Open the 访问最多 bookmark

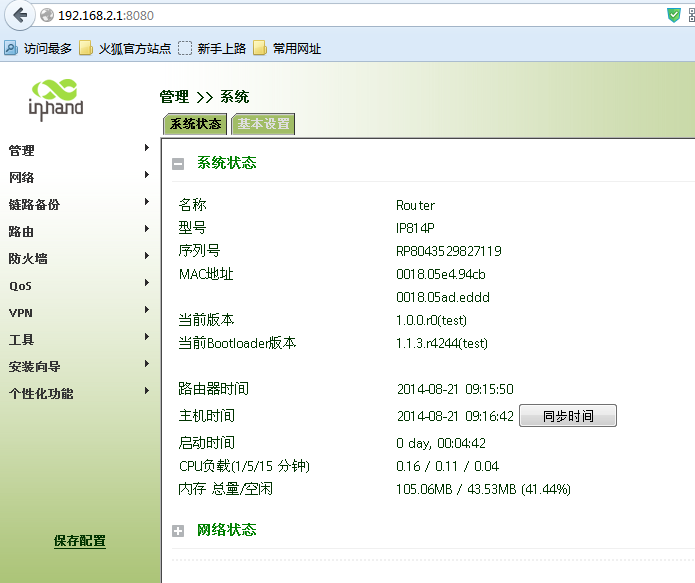(39, 48)
